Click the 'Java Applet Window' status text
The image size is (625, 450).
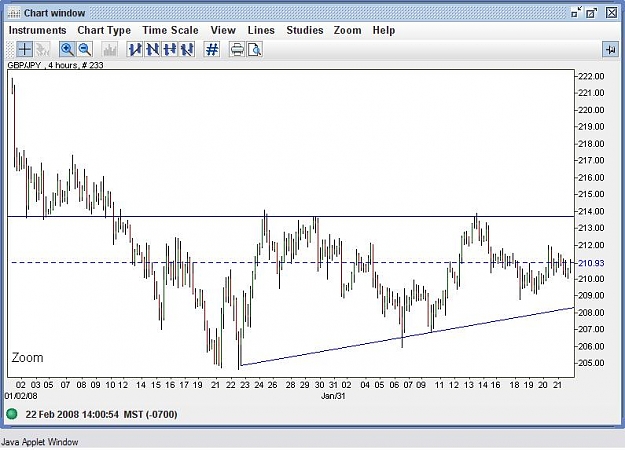pyautogui.click(x=39, y=442)
